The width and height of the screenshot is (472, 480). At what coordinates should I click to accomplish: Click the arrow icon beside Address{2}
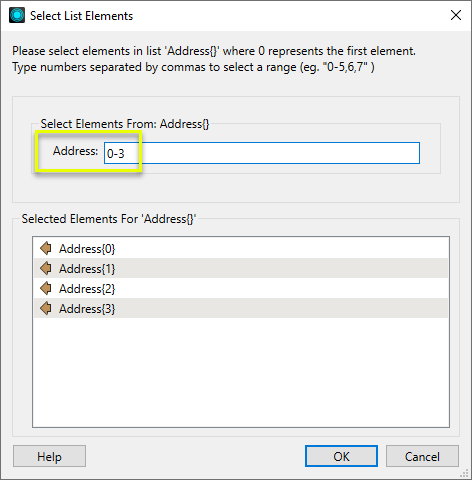[46, 288]
